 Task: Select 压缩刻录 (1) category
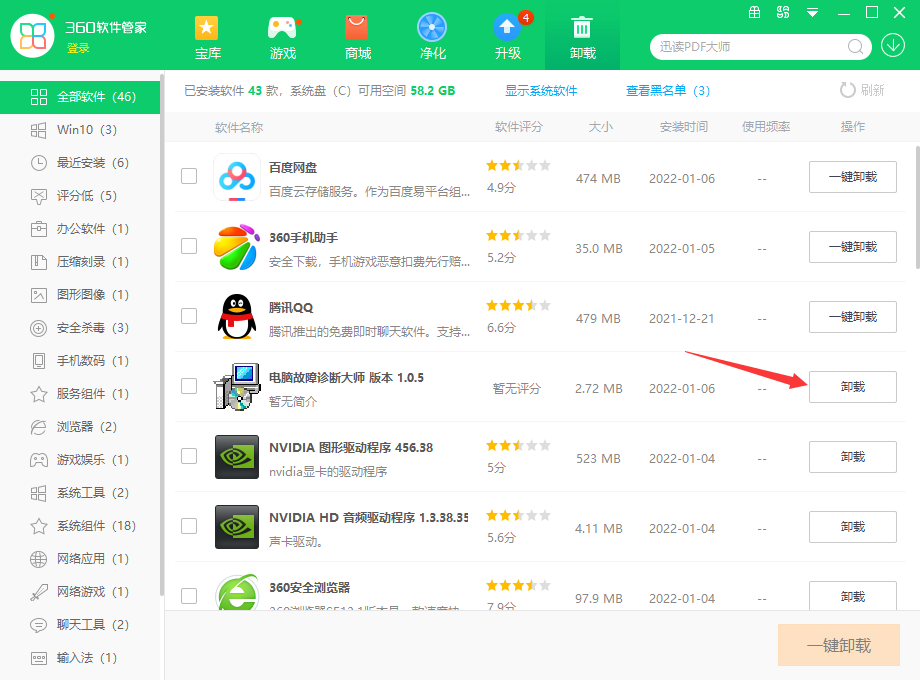pos(80,262)
